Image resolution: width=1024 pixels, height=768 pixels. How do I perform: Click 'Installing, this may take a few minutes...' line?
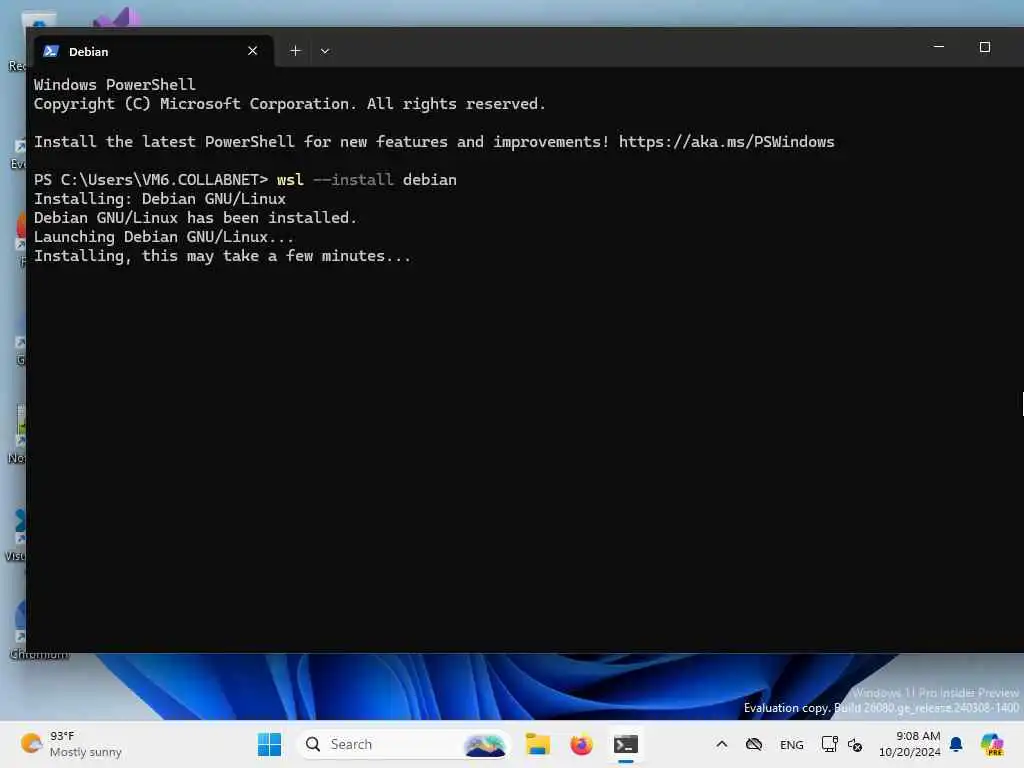(x=223, y=256)
